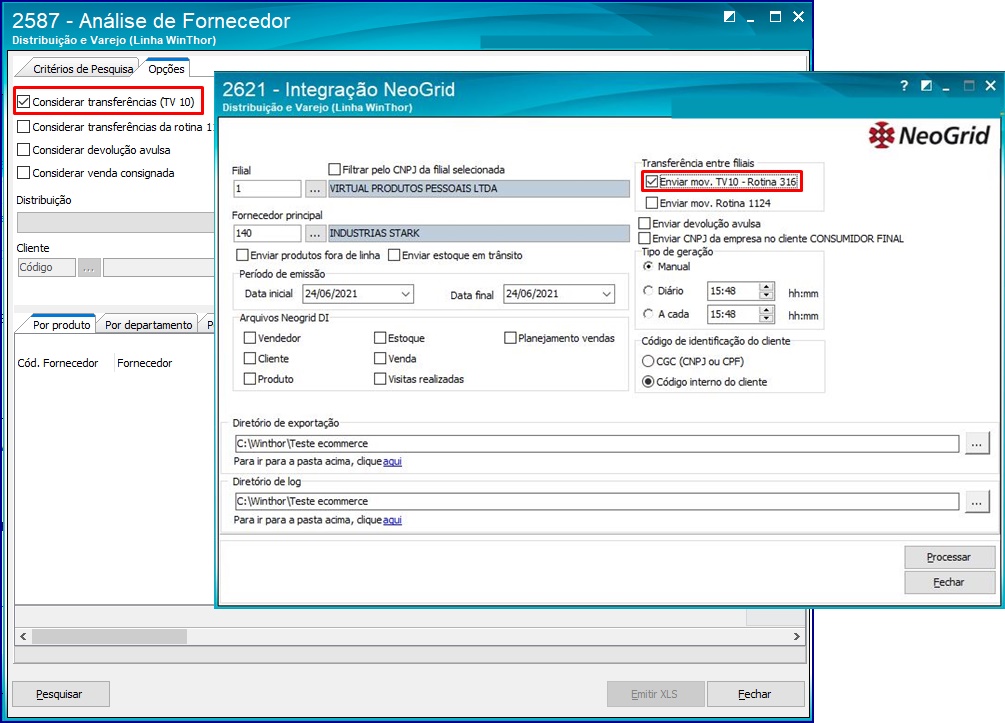Check Considerar transferências da rotina option

[24, 127]
